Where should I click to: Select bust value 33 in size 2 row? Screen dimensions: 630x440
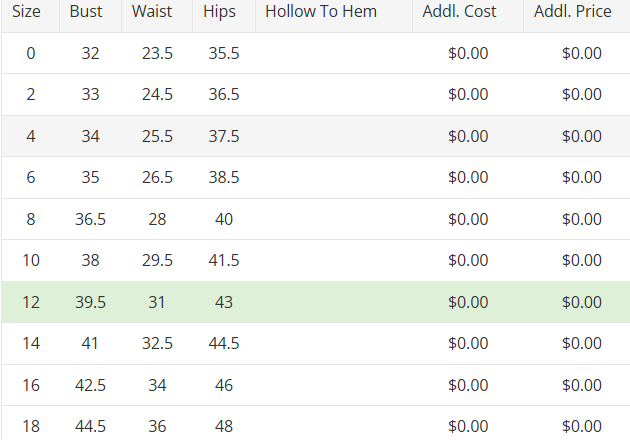pyautogui.click(x=91, y=95)
